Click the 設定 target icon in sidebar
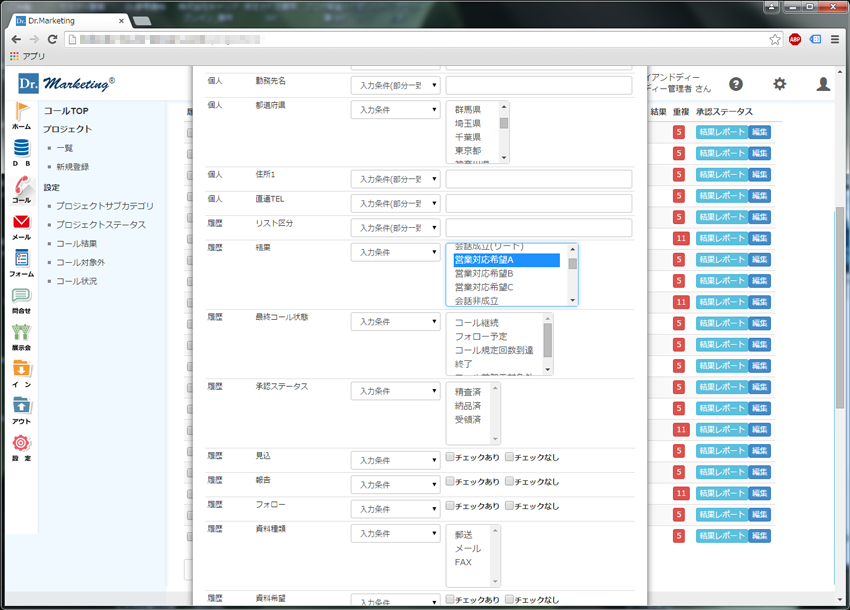Viewport: 850px width, 610px height. (21, 446)
